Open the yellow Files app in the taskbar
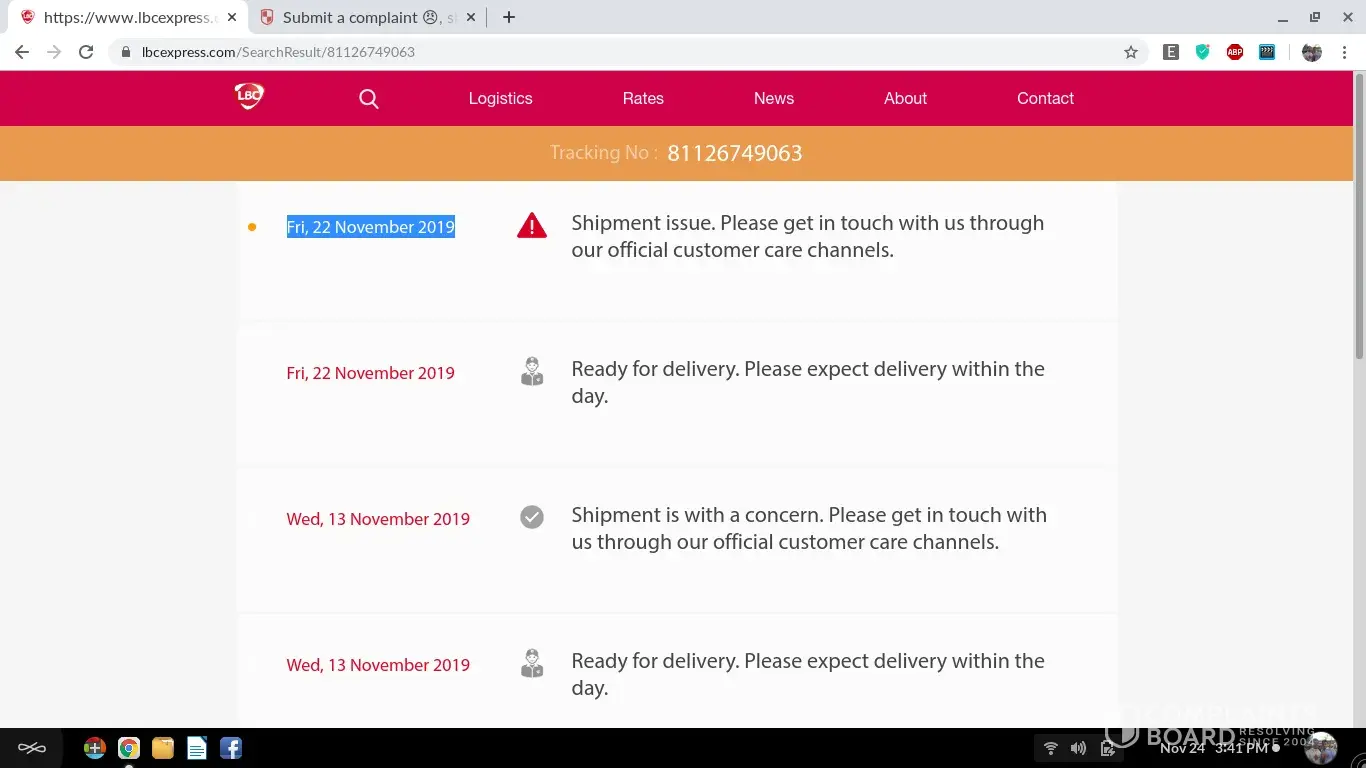 (163, 748)
